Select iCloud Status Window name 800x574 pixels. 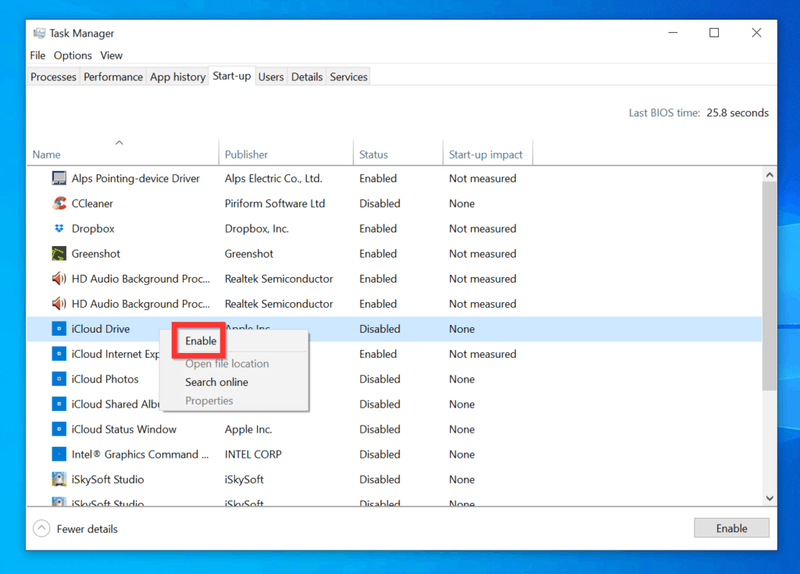coord(124,429)
